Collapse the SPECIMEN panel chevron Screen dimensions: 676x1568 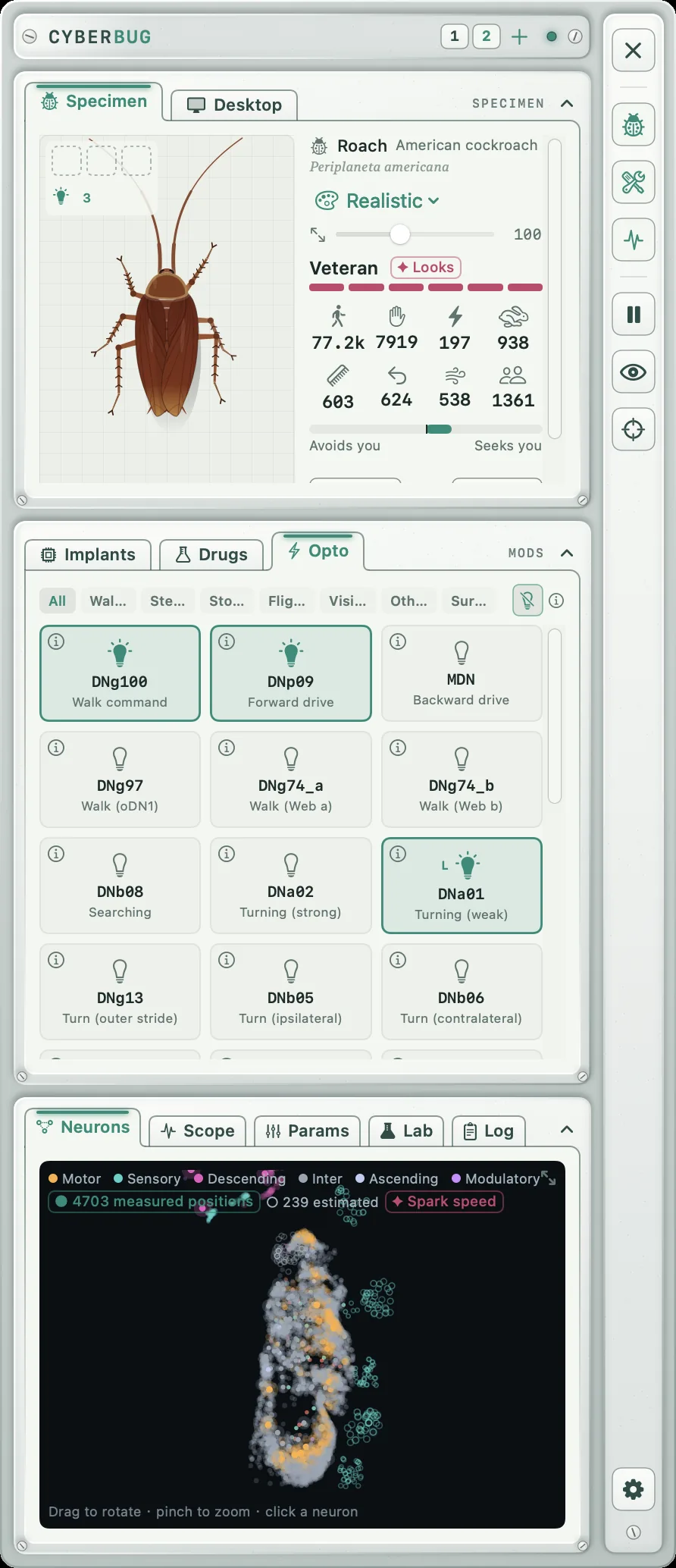567,103
